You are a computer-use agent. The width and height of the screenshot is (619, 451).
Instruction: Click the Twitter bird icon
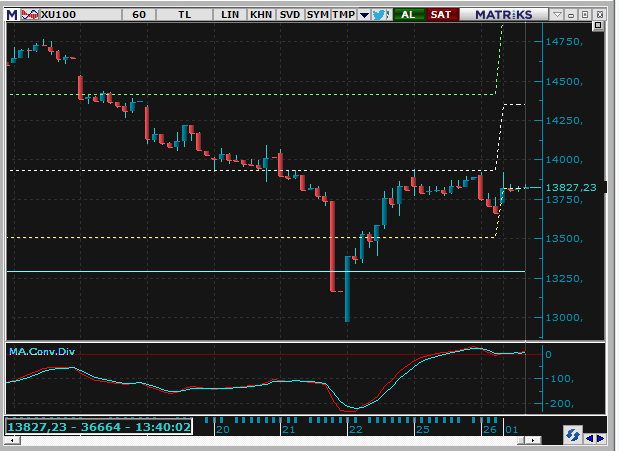pos(381,15)
